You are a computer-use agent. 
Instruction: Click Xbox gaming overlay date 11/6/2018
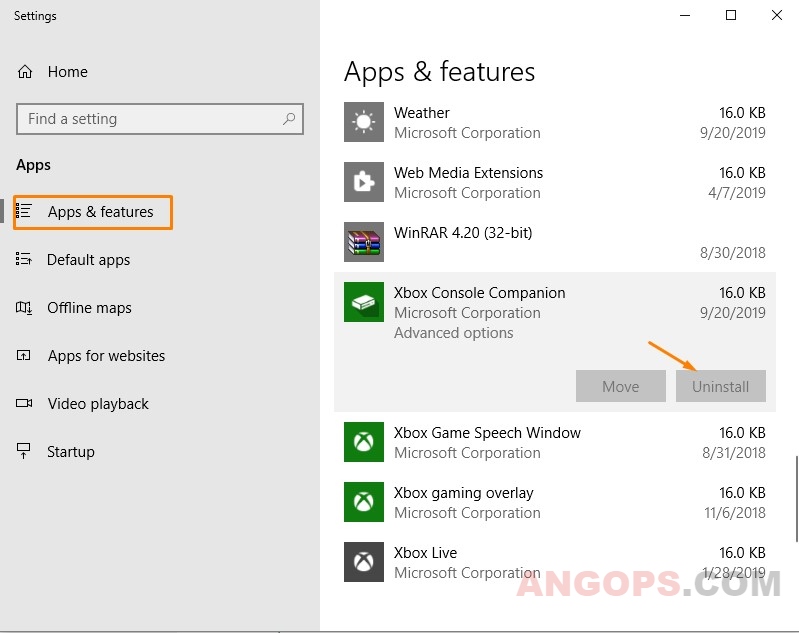[x=735, y=513]
